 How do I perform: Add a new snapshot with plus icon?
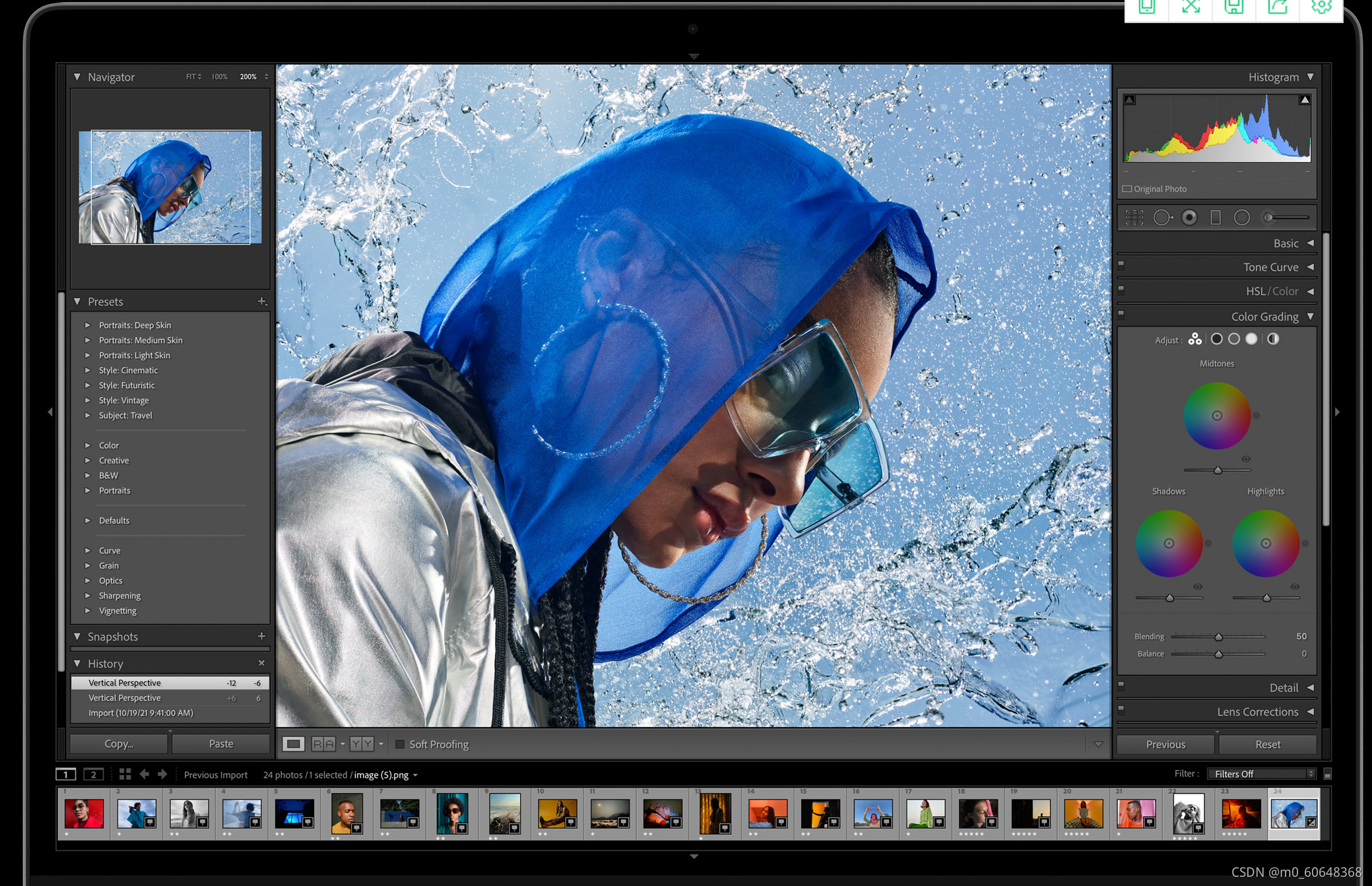(x=261, y=636)
